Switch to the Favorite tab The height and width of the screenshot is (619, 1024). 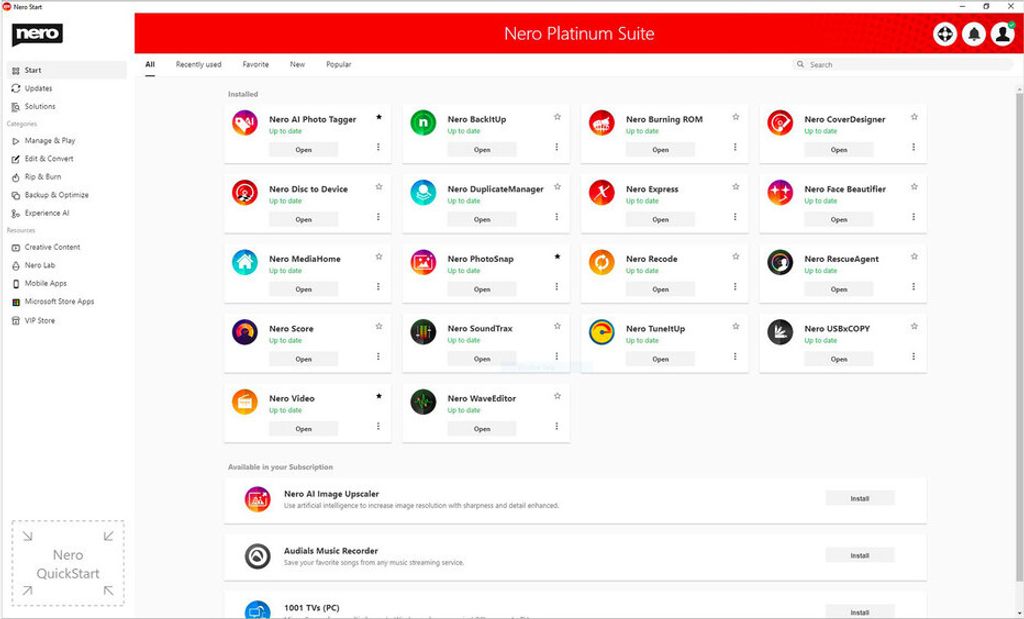click(255, 65)
